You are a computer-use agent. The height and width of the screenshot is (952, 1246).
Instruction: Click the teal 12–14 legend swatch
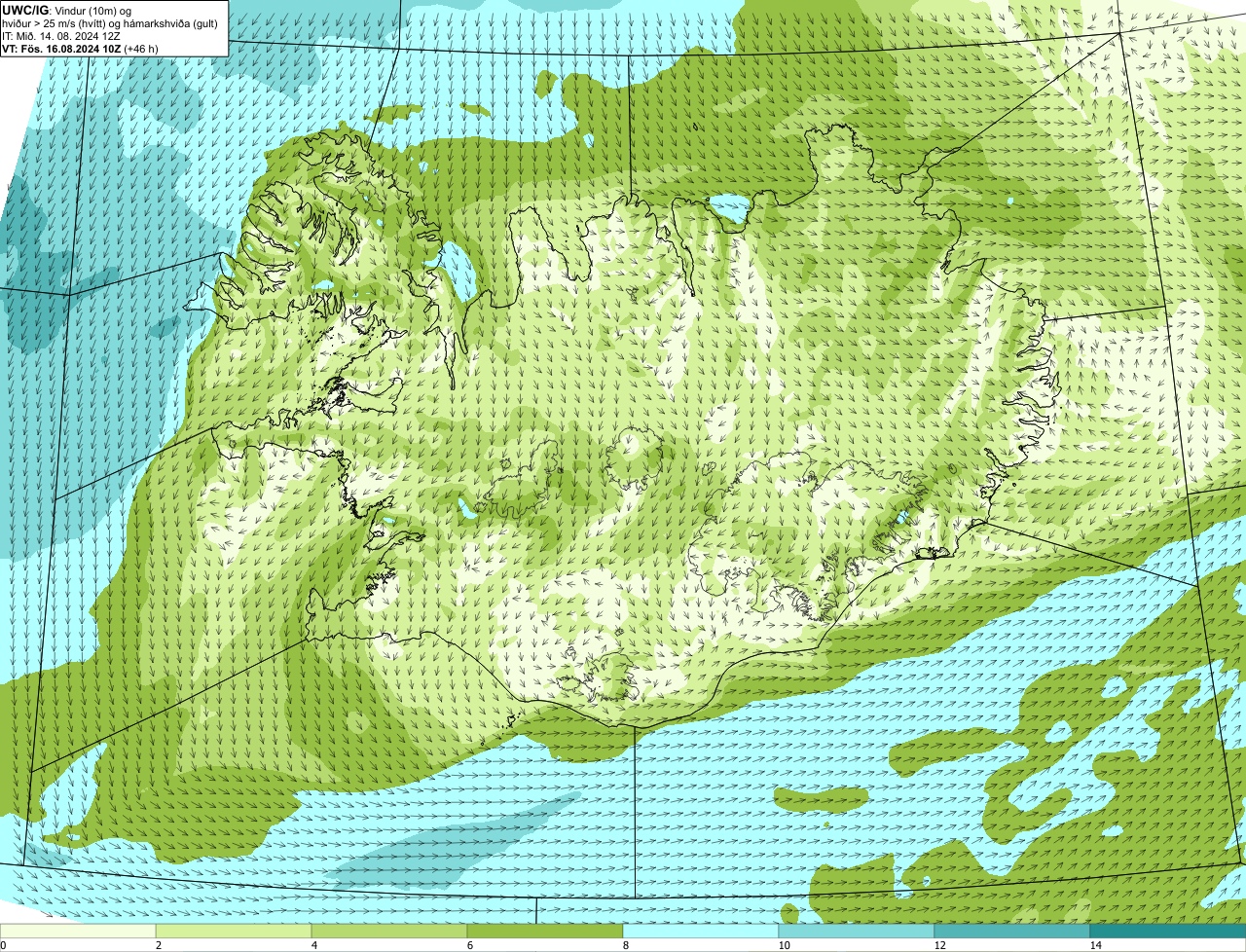[x=1012, y=931]
